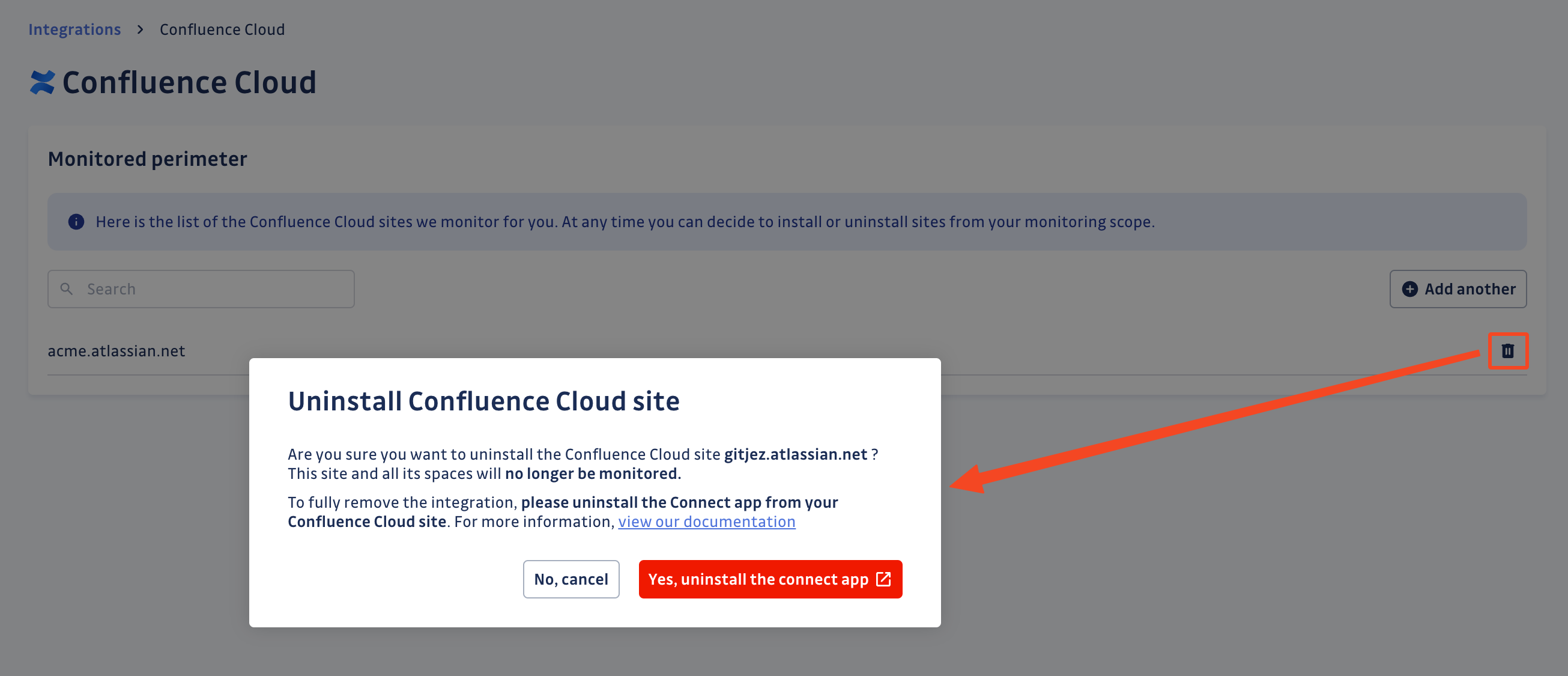
Task: Click the search magnifier icon in search field
Action: pyautogui.click(x=67, y=289)
